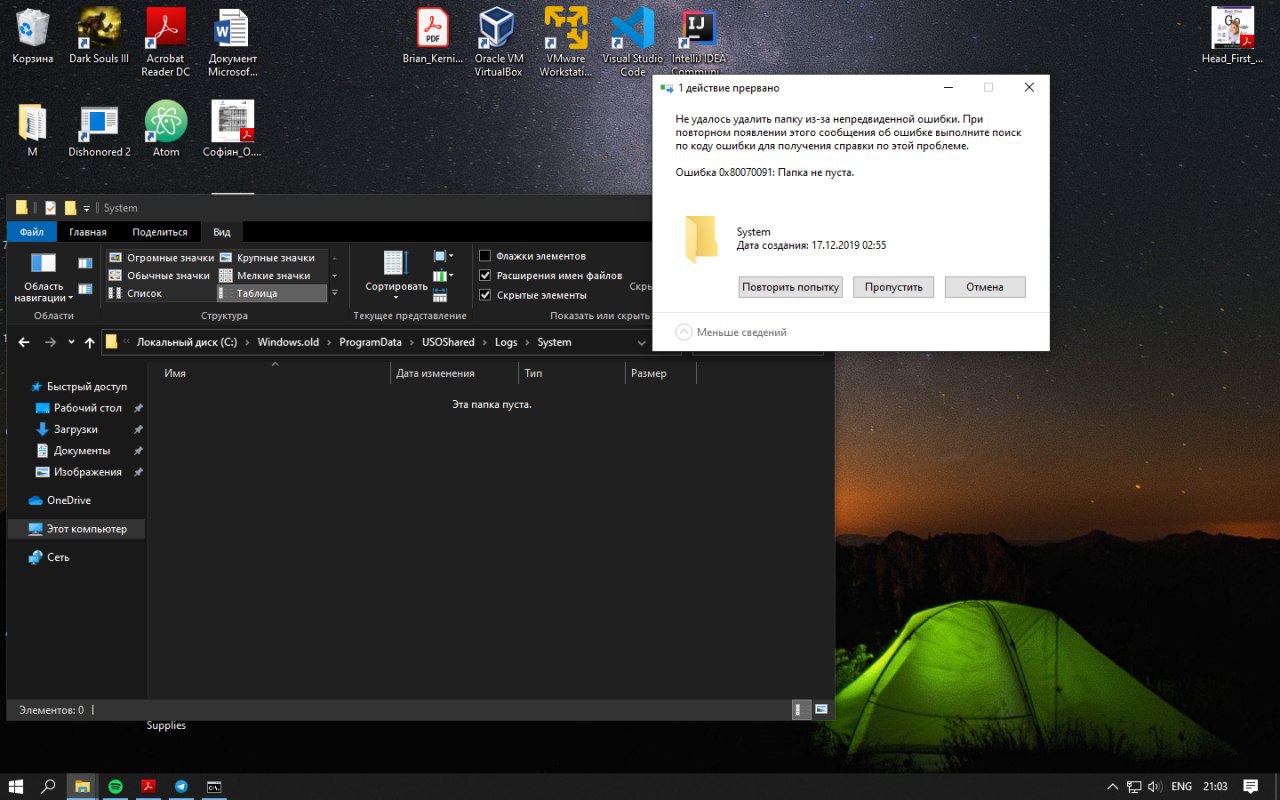Screen dimensions: 1280x800
Task: Open recent locations dropdown arrow
Action: tap(71, 342)
